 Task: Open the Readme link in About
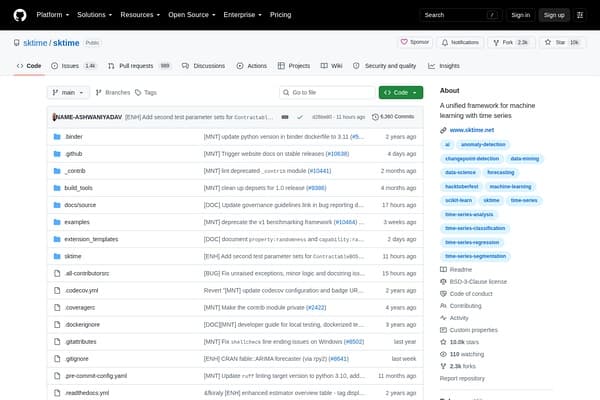point(457,269)
